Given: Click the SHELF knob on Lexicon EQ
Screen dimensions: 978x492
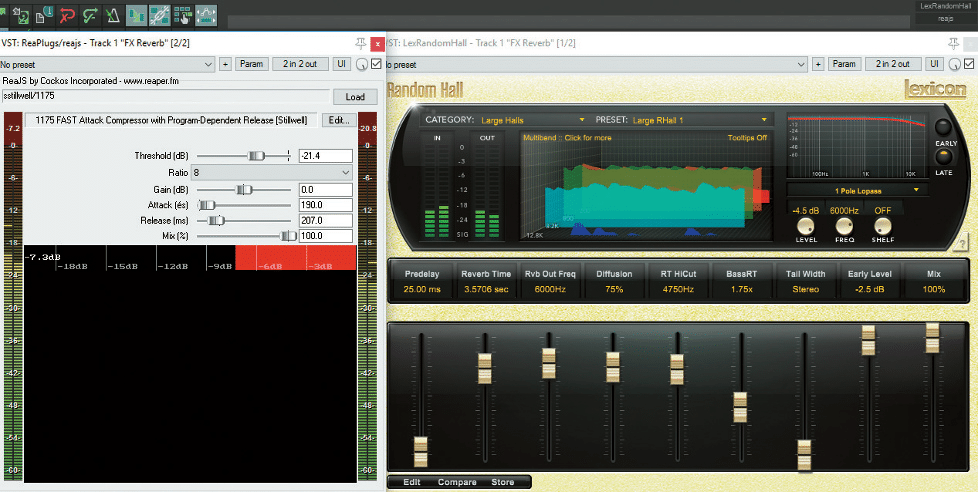Looking at the screenshot, I should [883, 226].
